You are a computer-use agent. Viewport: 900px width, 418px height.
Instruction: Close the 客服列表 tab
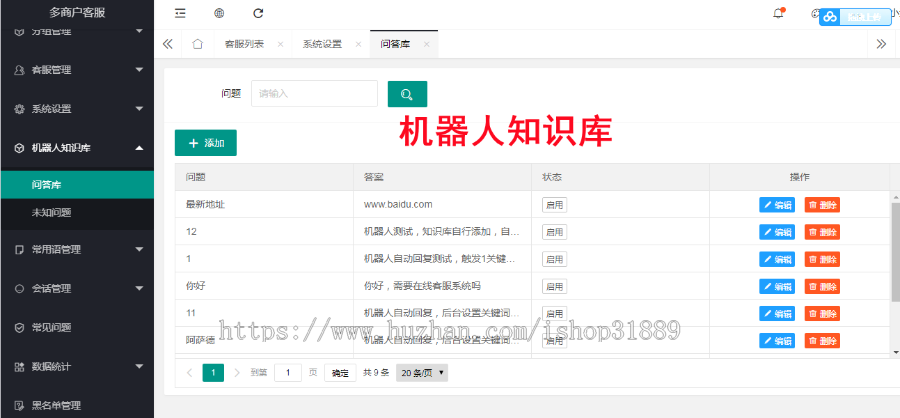pyautogui.click(x=280, y=44)
